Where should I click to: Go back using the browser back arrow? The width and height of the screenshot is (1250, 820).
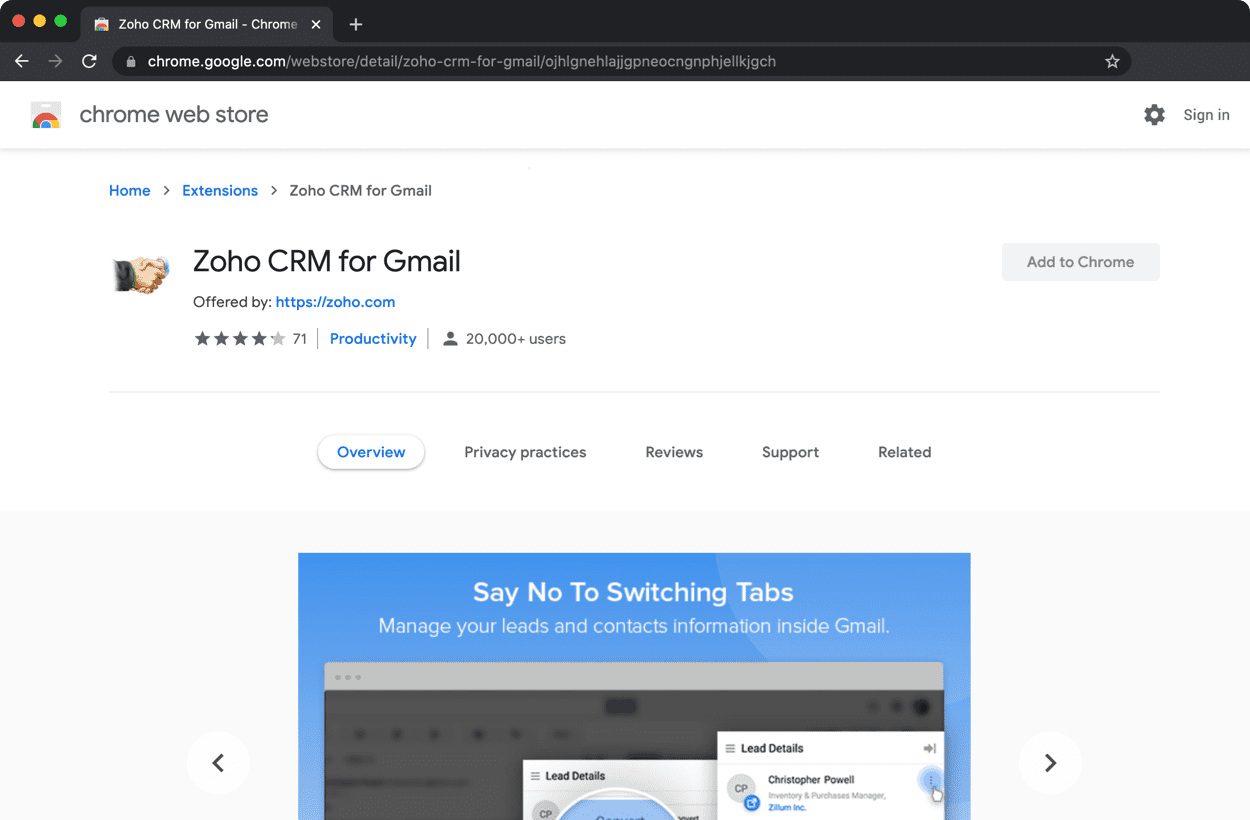pos(21,61)
